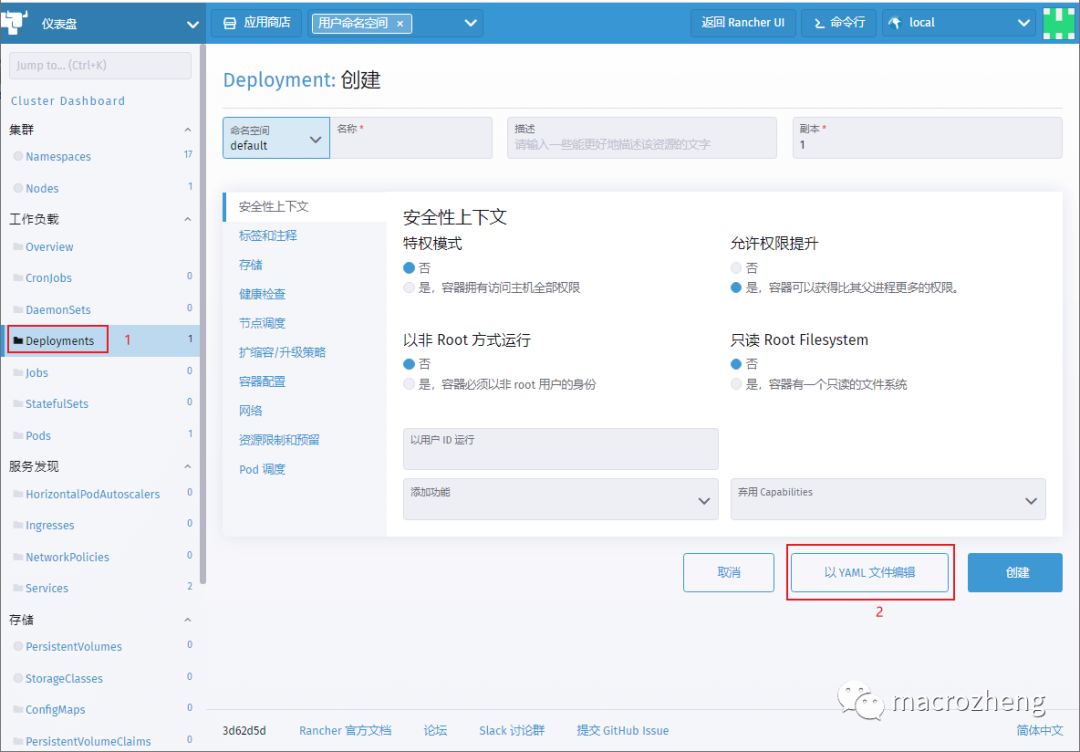The image size is (1080, 752).
Task: Select 否 for 特权模式
Action: click(x=409, y=267)
